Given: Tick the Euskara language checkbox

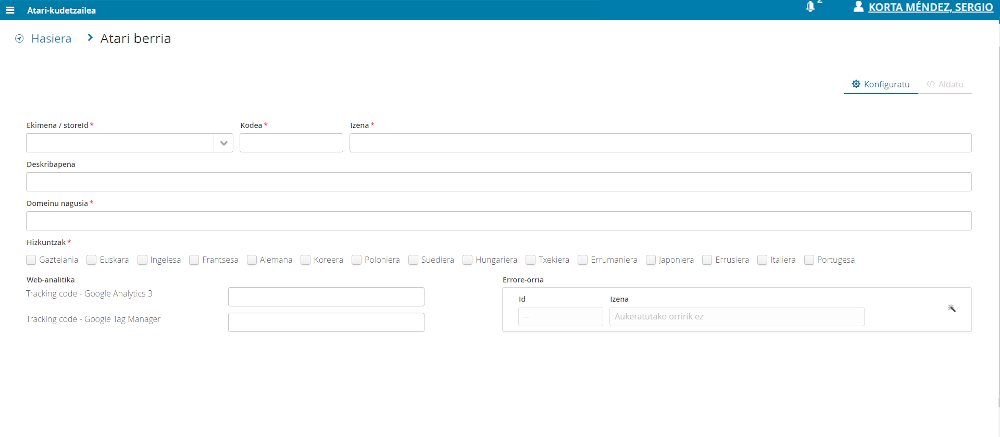Looking at the screenshot, I should [x=92, y=260].
